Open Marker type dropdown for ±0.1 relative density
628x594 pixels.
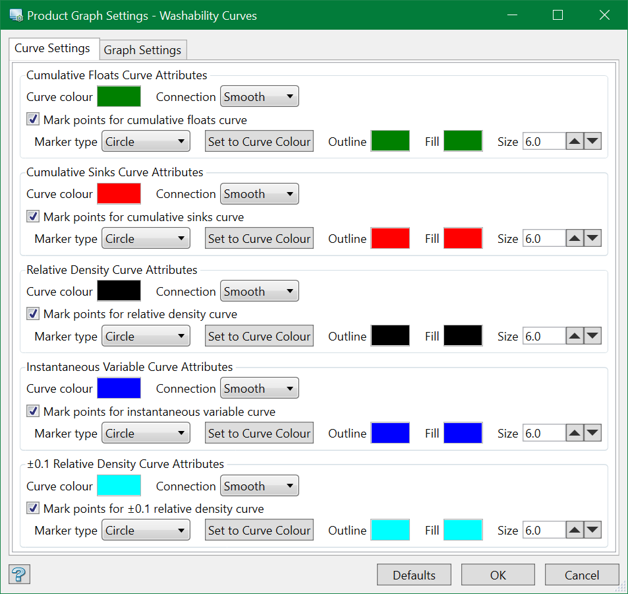(x=146, y=530)
